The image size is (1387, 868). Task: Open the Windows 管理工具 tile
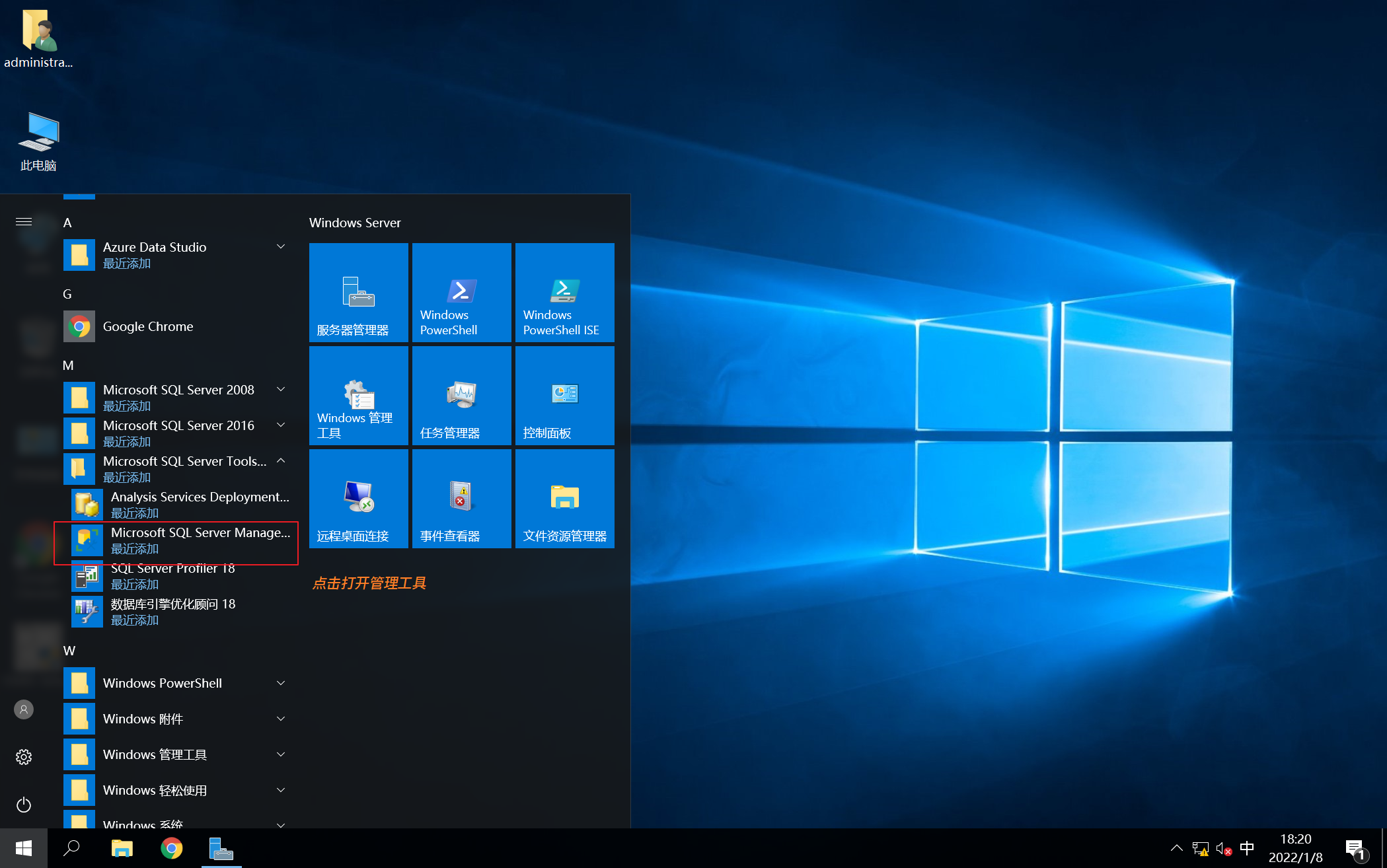[x=359, y=396]
